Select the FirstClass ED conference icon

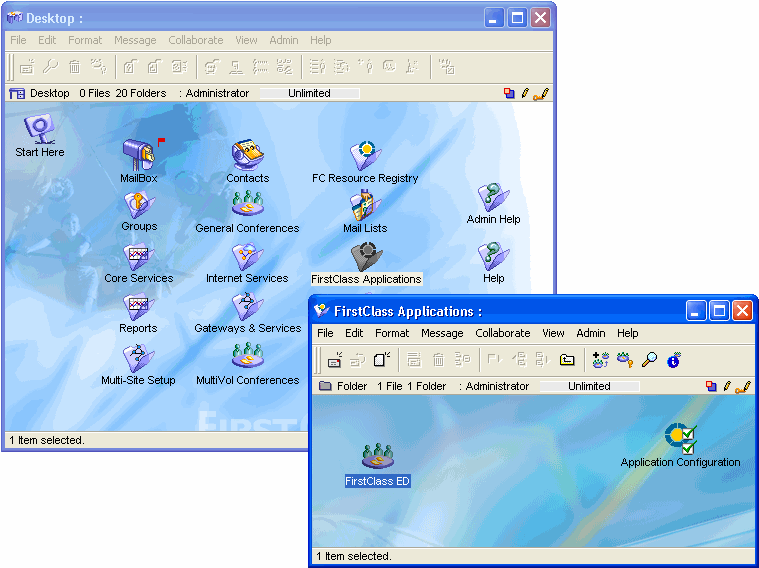pyautogui.click(x=377, y=458)
